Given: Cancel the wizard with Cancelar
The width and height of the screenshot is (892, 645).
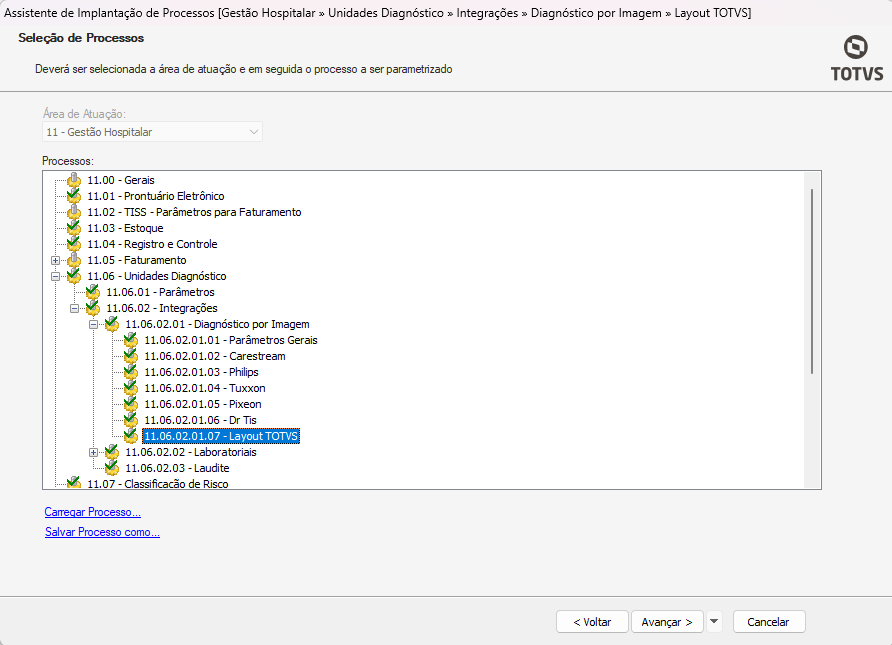Looking at the screenshot, I should (x=769, y=622).
